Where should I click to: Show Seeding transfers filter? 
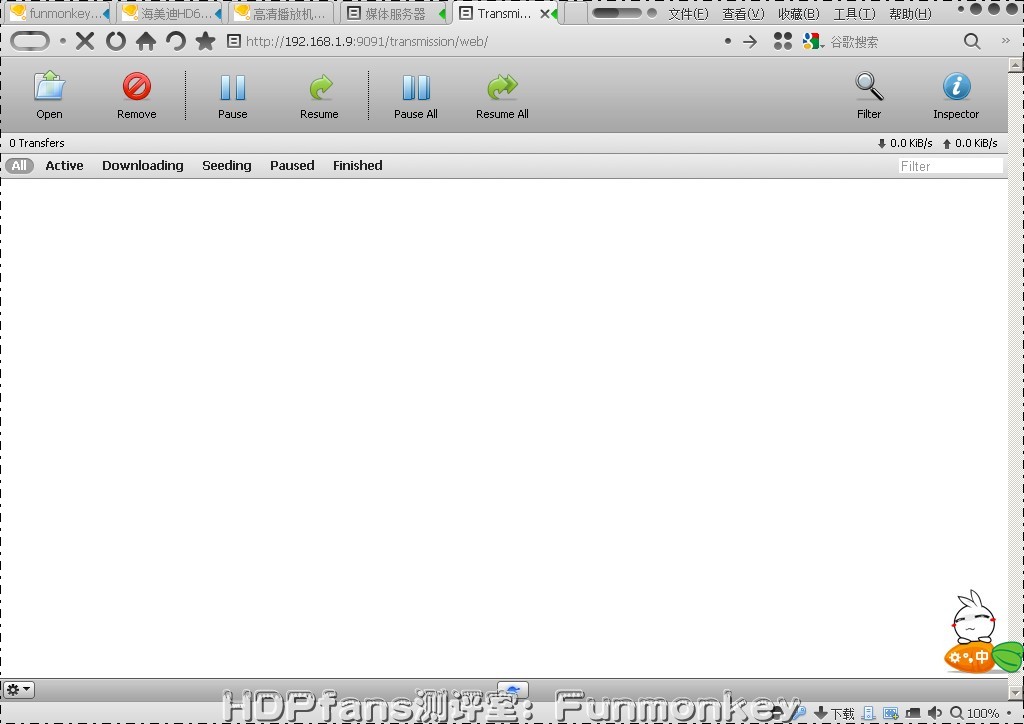point(227,166)
